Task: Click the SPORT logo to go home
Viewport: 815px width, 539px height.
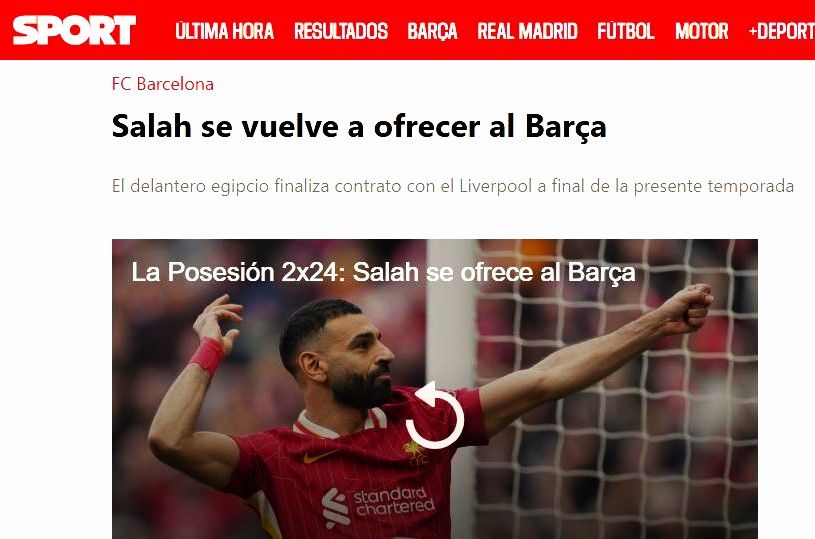Action: [x=74, y=30]
